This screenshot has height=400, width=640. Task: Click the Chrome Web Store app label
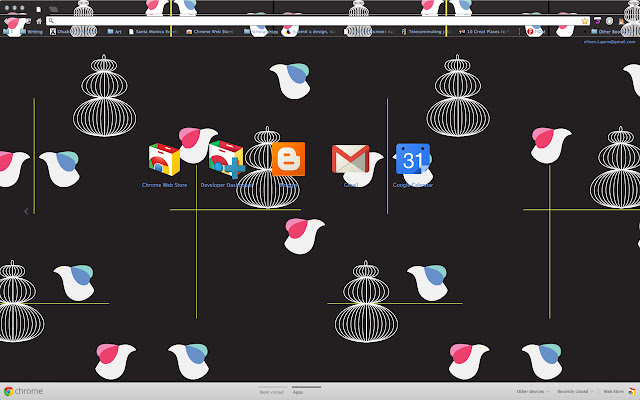tap(164, 185)
